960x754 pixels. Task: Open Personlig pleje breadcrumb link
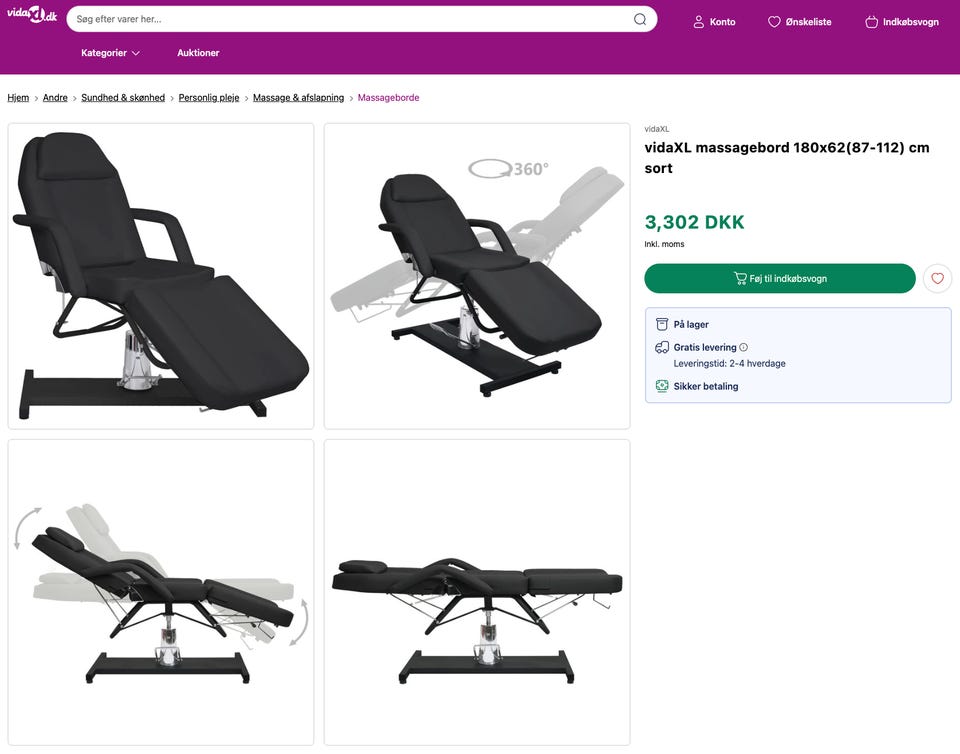point(209,98)
